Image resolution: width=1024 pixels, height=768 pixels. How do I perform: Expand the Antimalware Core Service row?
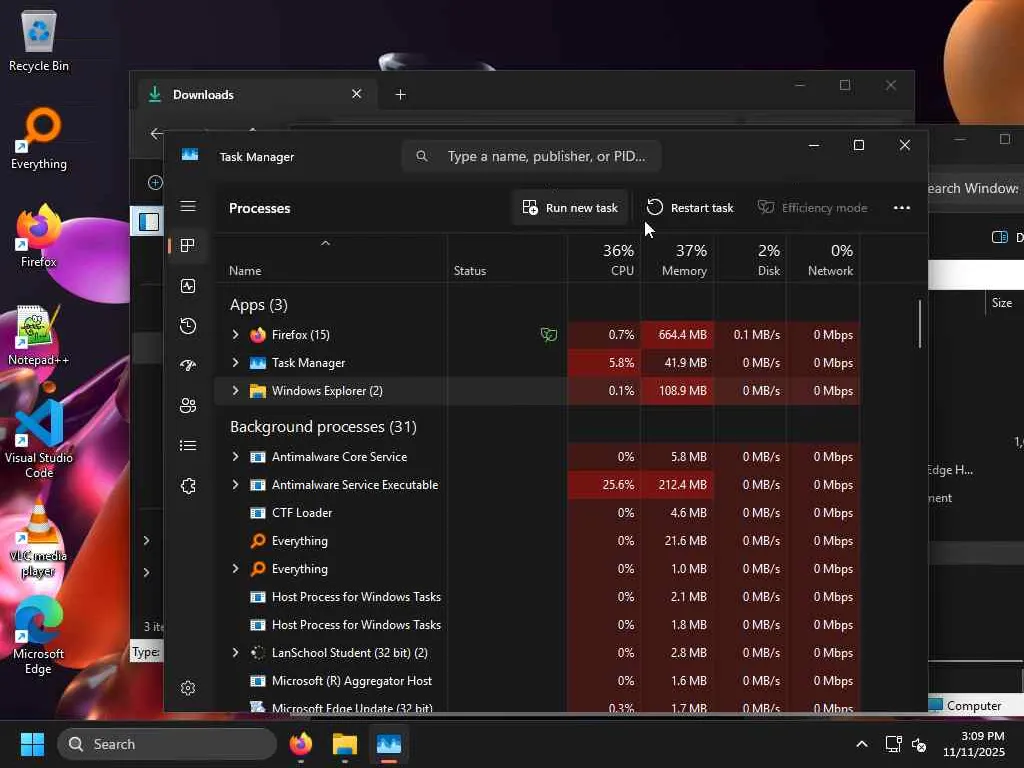pos(235,456)
